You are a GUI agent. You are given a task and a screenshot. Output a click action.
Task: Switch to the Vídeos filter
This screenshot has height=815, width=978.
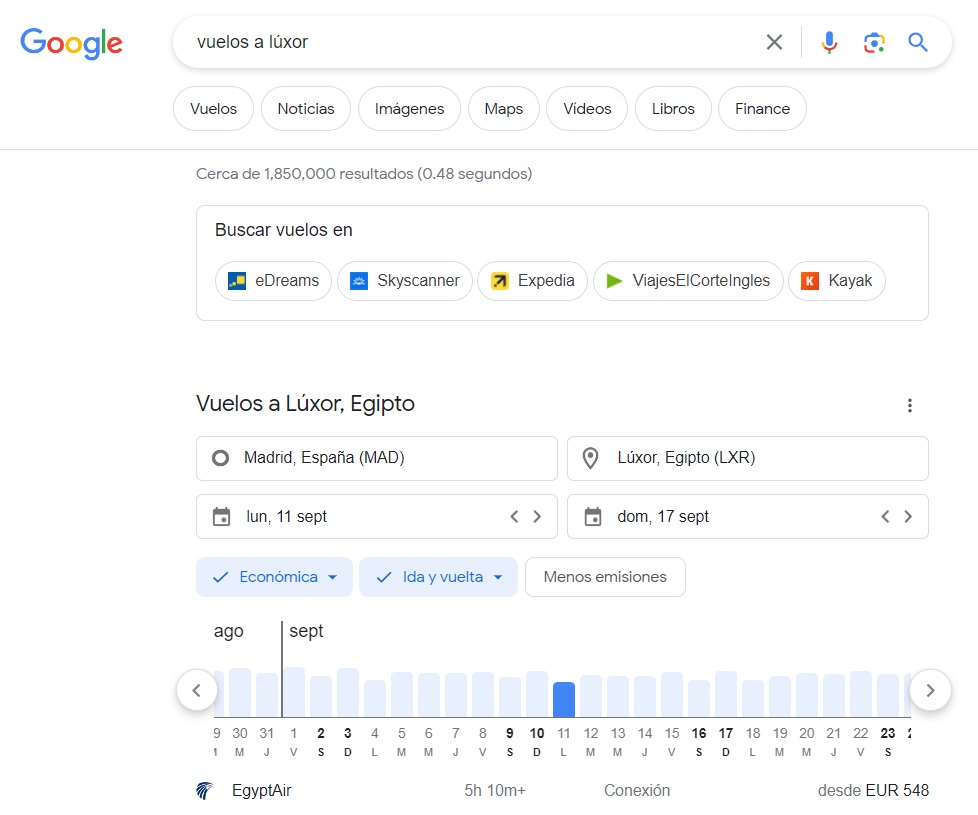[587, 109]
